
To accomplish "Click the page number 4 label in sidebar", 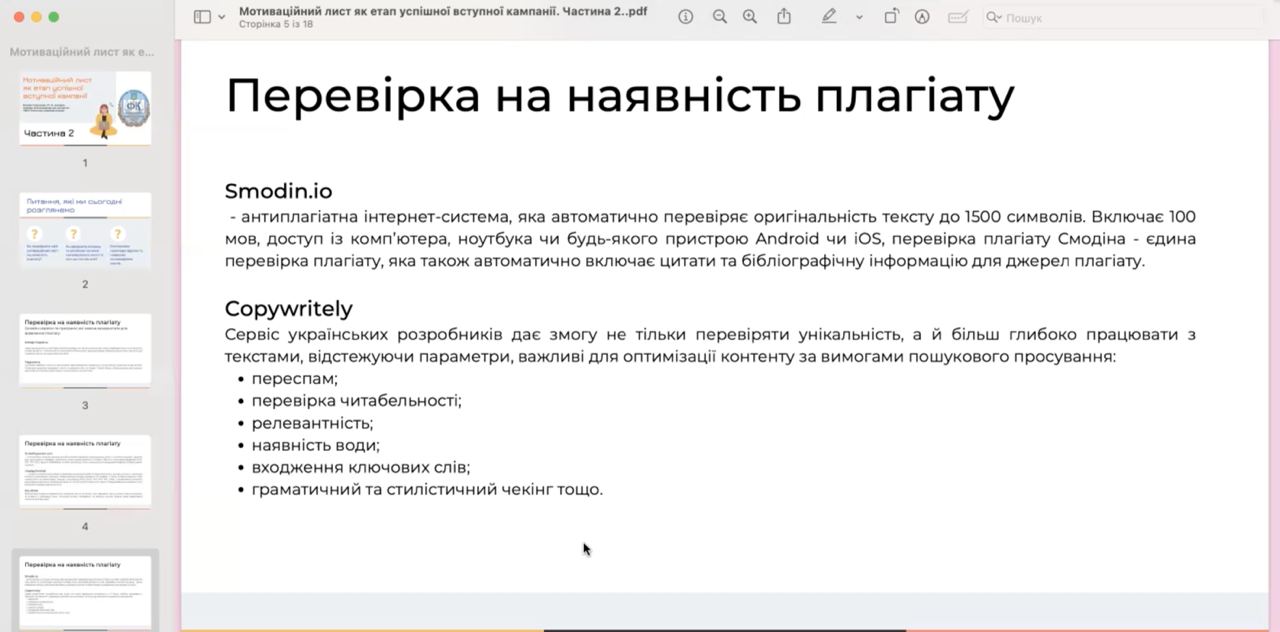I will click(x=85, y=526).
